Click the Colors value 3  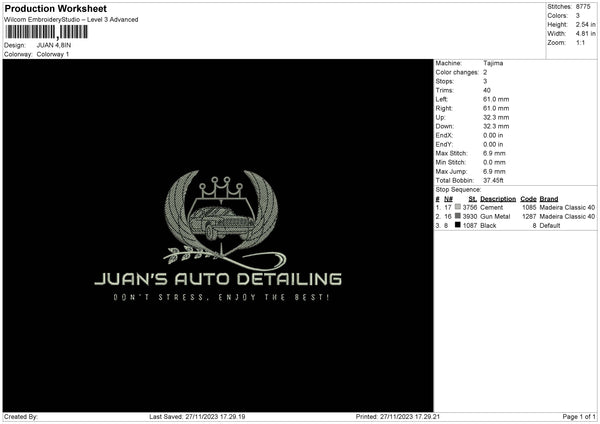(578, 16)
